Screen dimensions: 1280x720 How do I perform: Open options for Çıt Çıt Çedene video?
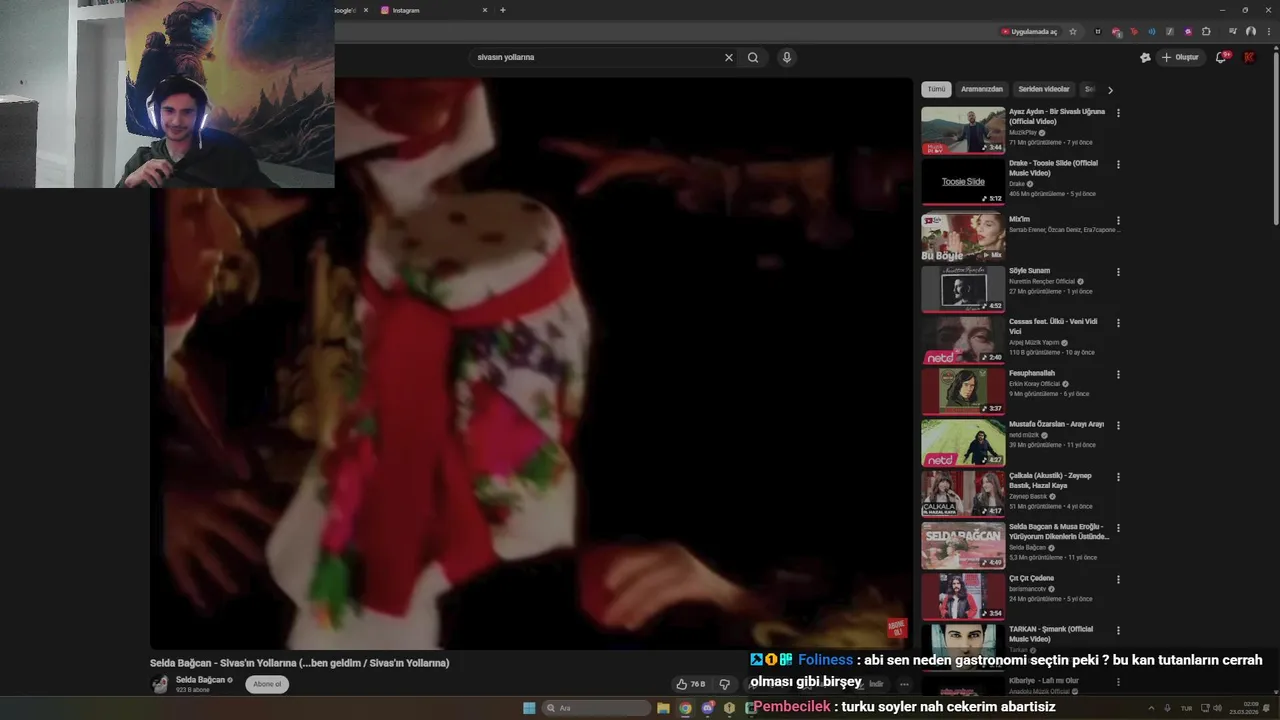point(1118,579)
